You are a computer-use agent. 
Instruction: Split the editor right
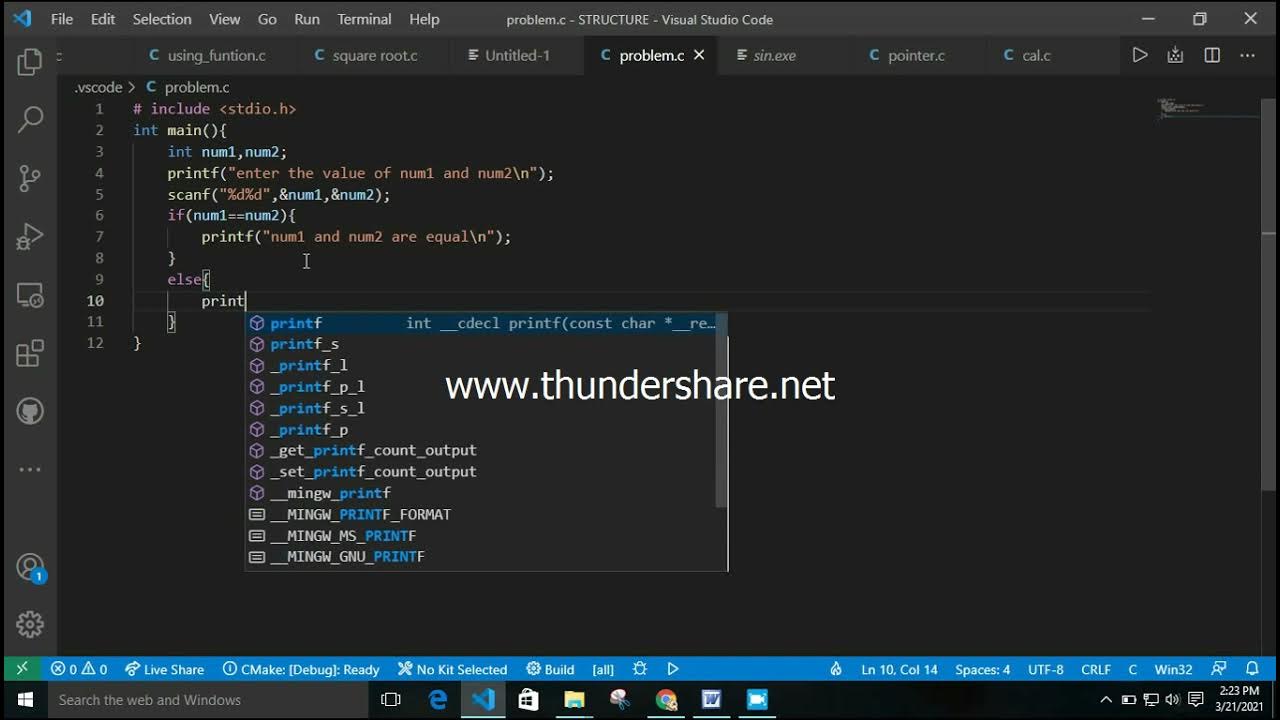1212,55
